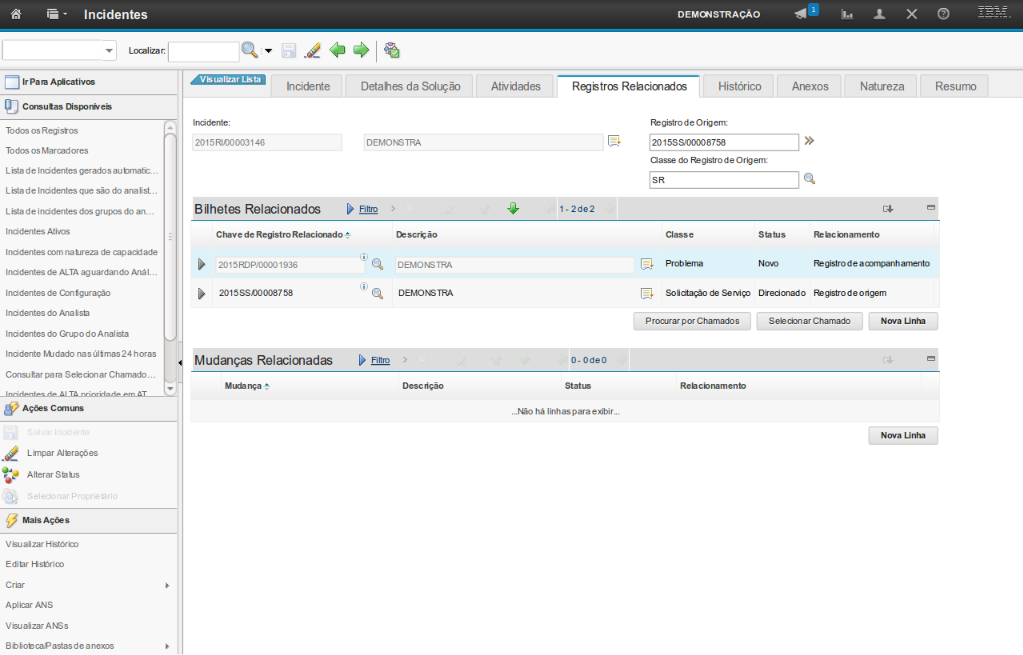Expand the Criar submenu arrow
The image size is (1023, 655).
click(x=167, y=585)
